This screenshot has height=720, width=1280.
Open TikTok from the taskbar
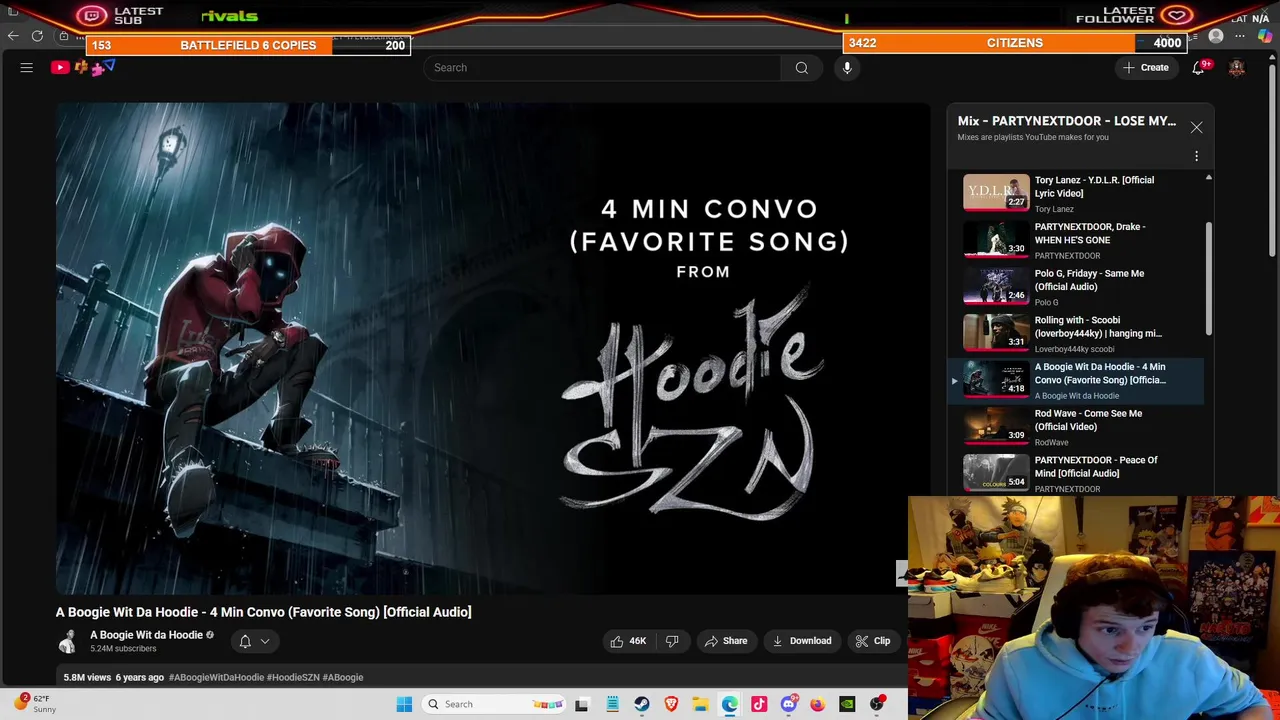tap(759, 704)
